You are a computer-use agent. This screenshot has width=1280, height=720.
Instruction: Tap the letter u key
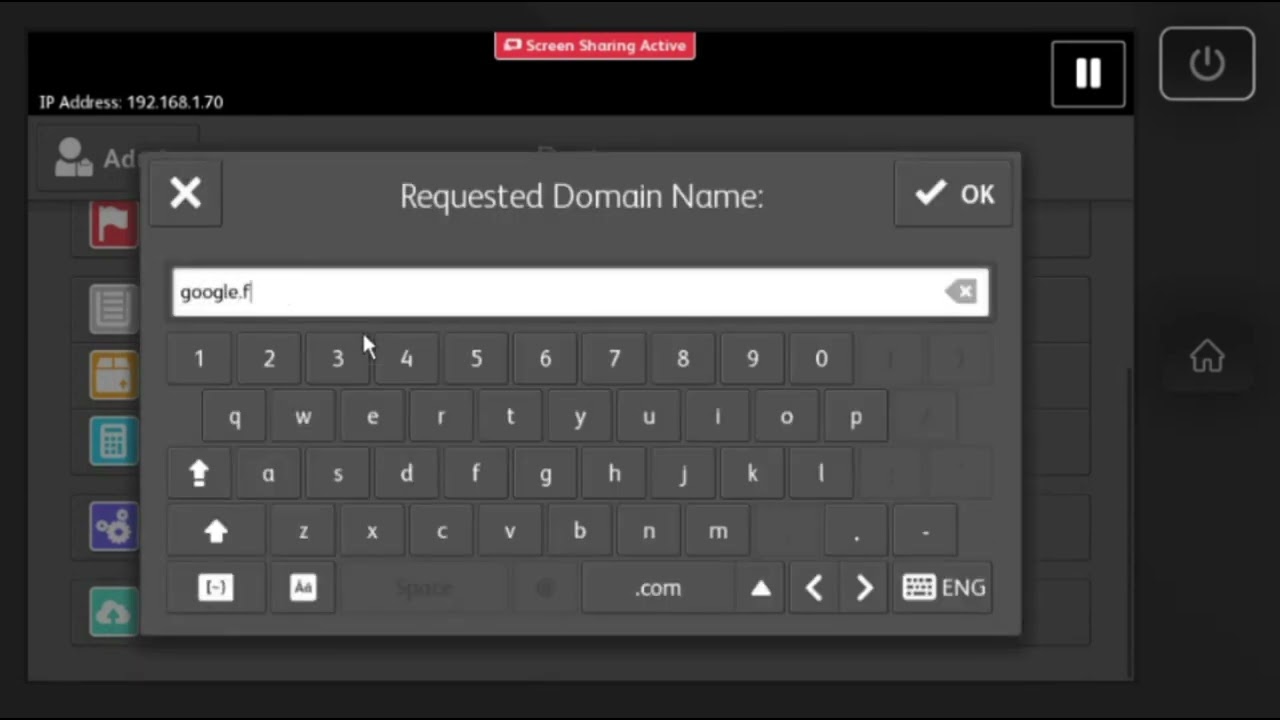648,417
